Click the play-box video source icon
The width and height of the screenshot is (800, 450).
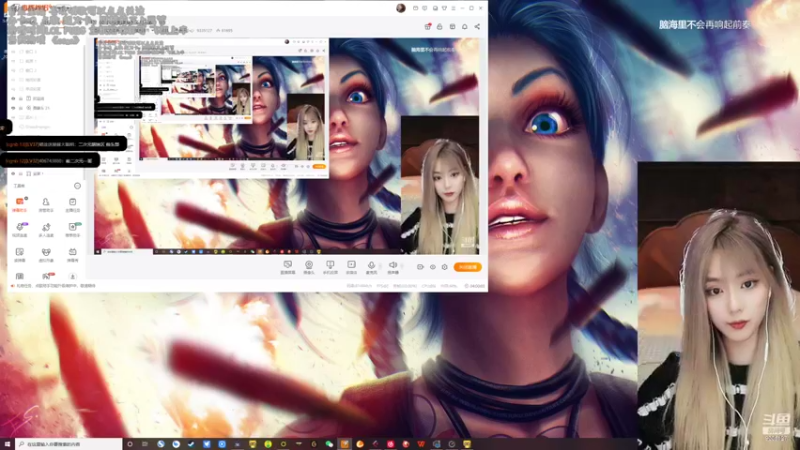click(351, 266)
